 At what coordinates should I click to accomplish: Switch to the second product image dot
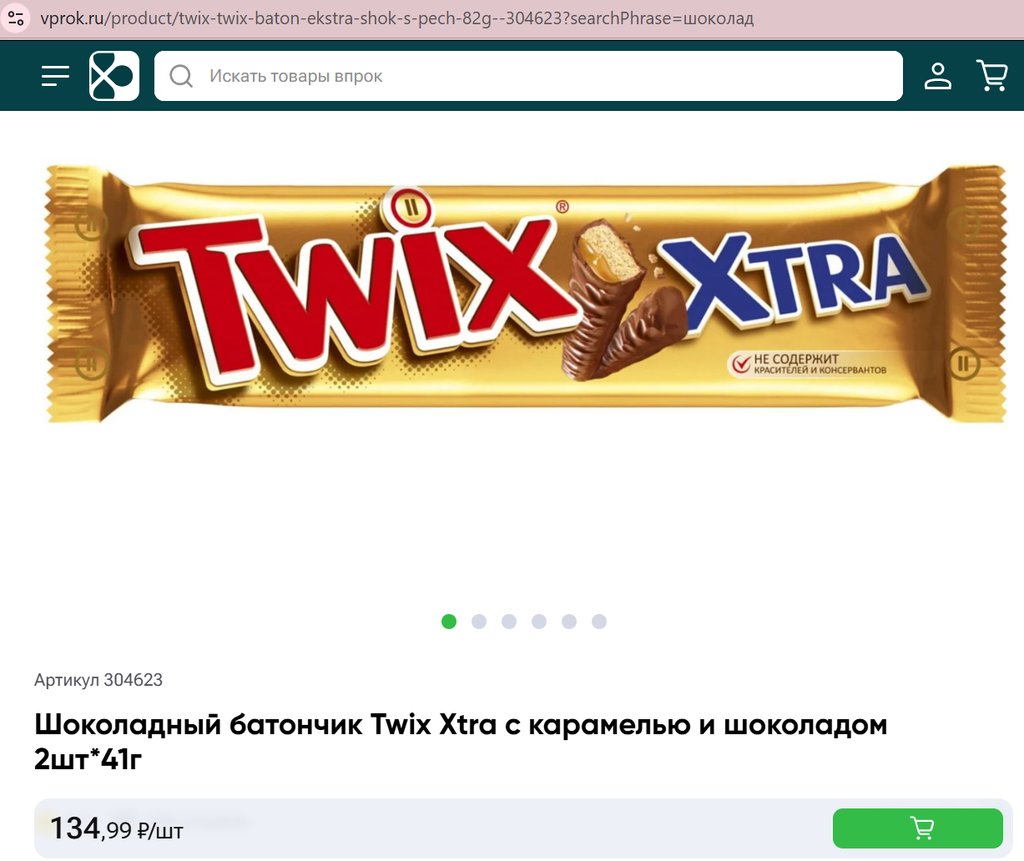pyautogui.click(x=479, y=621)
